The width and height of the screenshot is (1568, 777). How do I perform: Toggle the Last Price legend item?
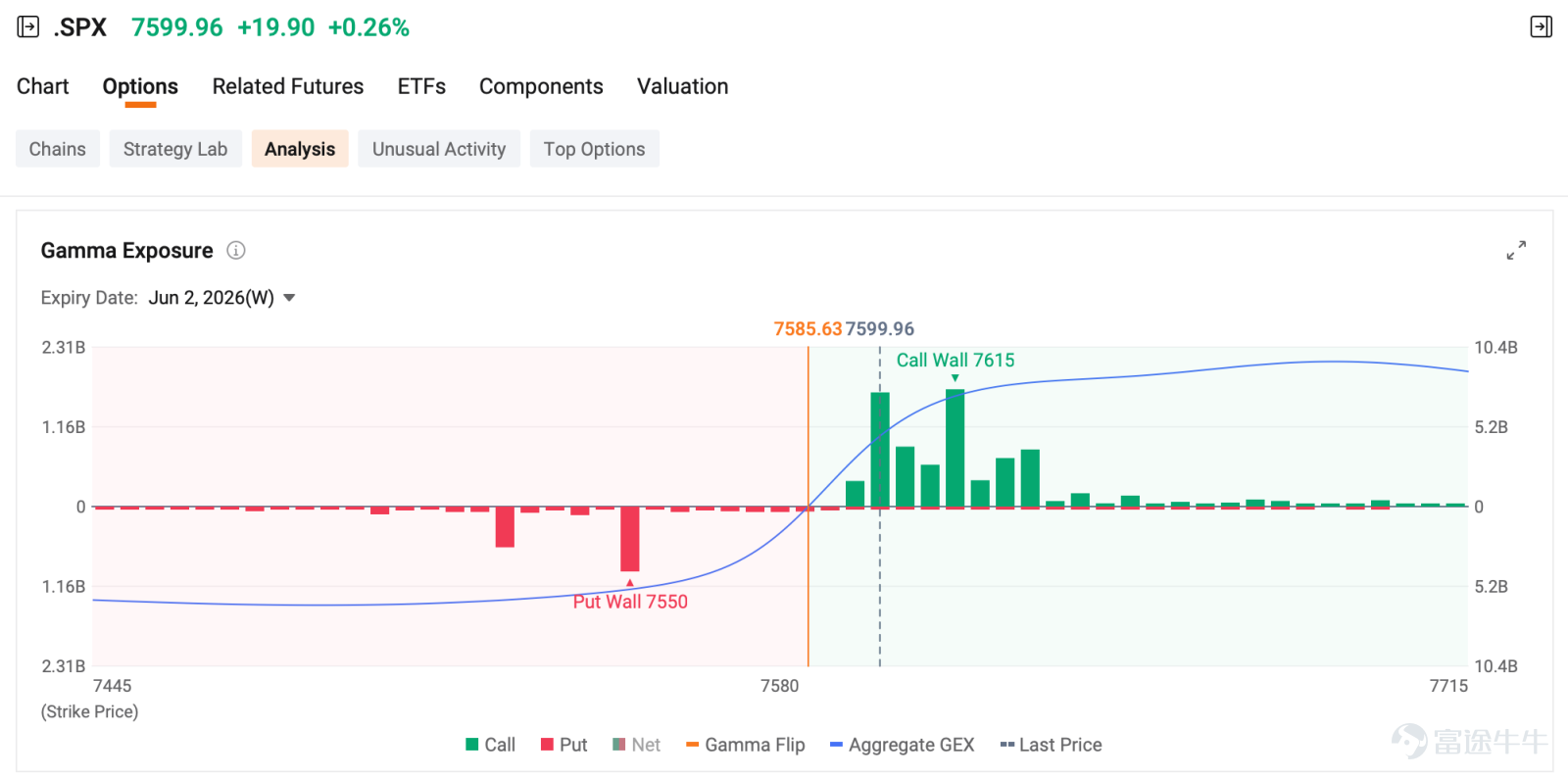[x=1052, y=745]
